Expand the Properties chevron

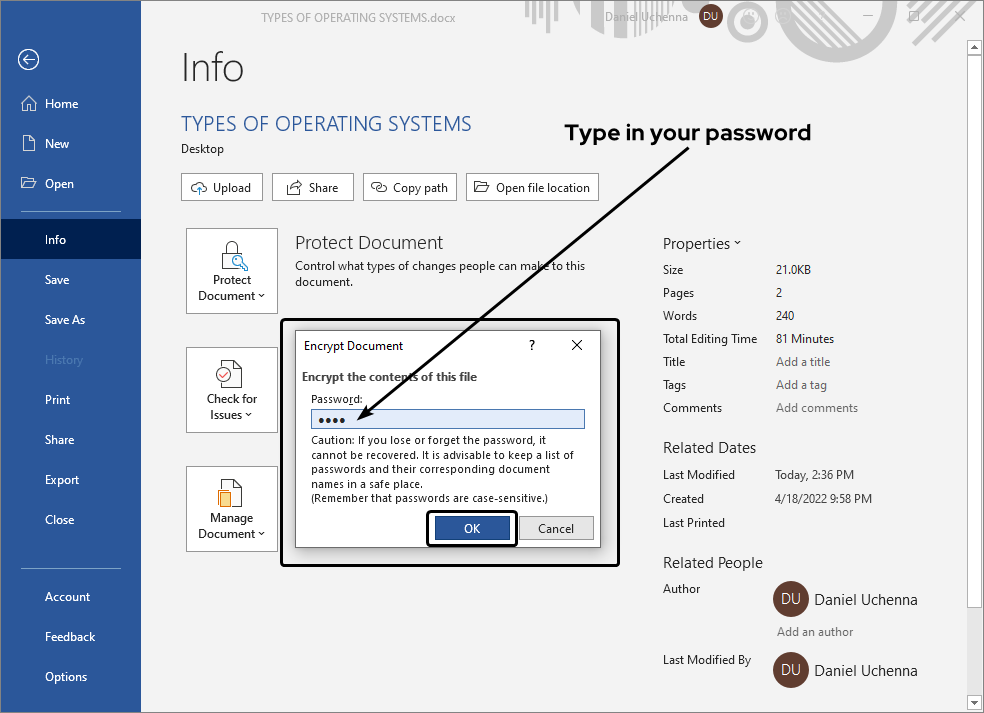tap(738, 243)
